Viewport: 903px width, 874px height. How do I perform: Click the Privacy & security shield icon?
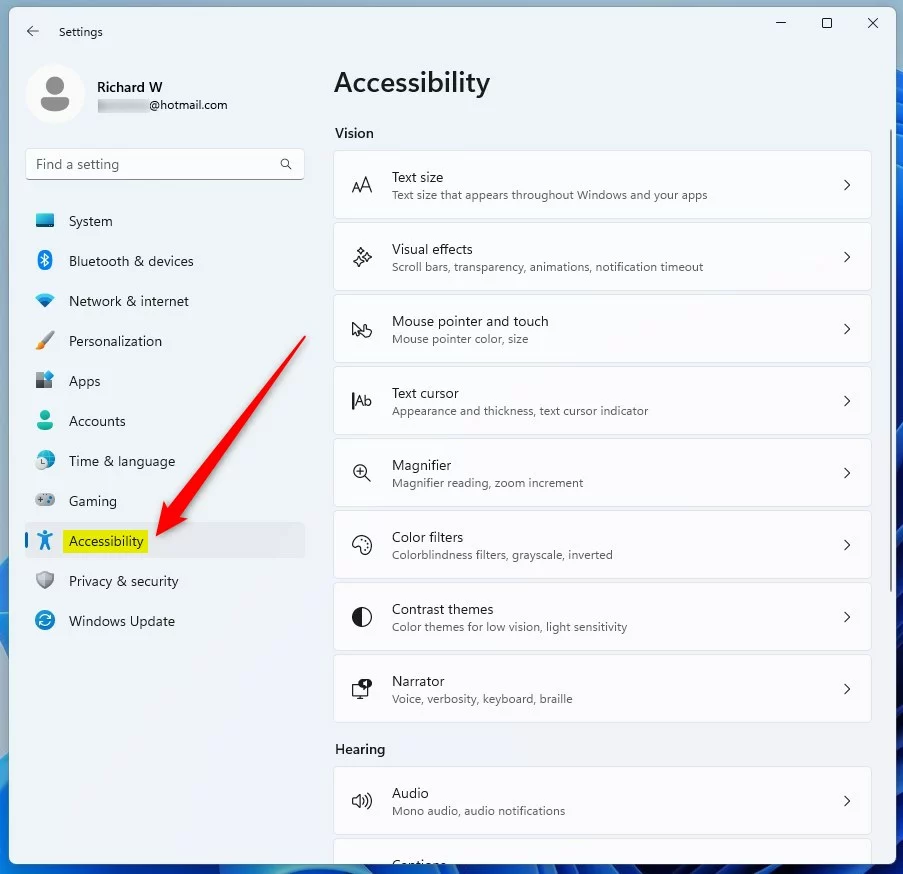[45, 580]
